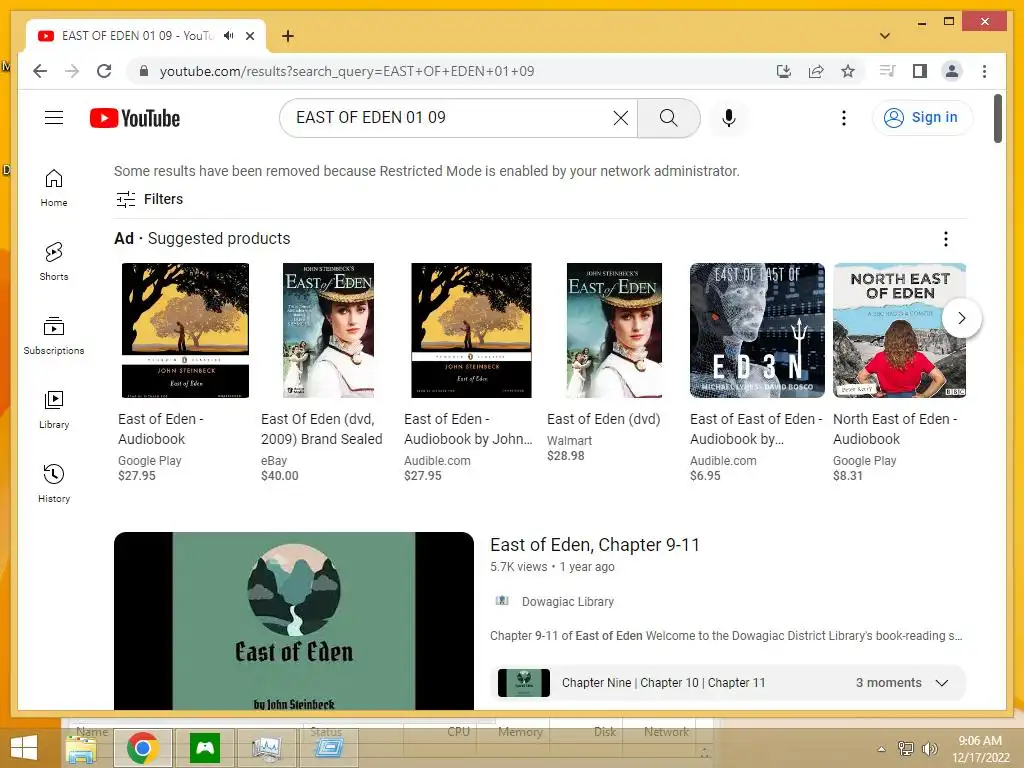Open a new browser tab
This screenshot has width=1024, height=768.
tap(287, 36)
